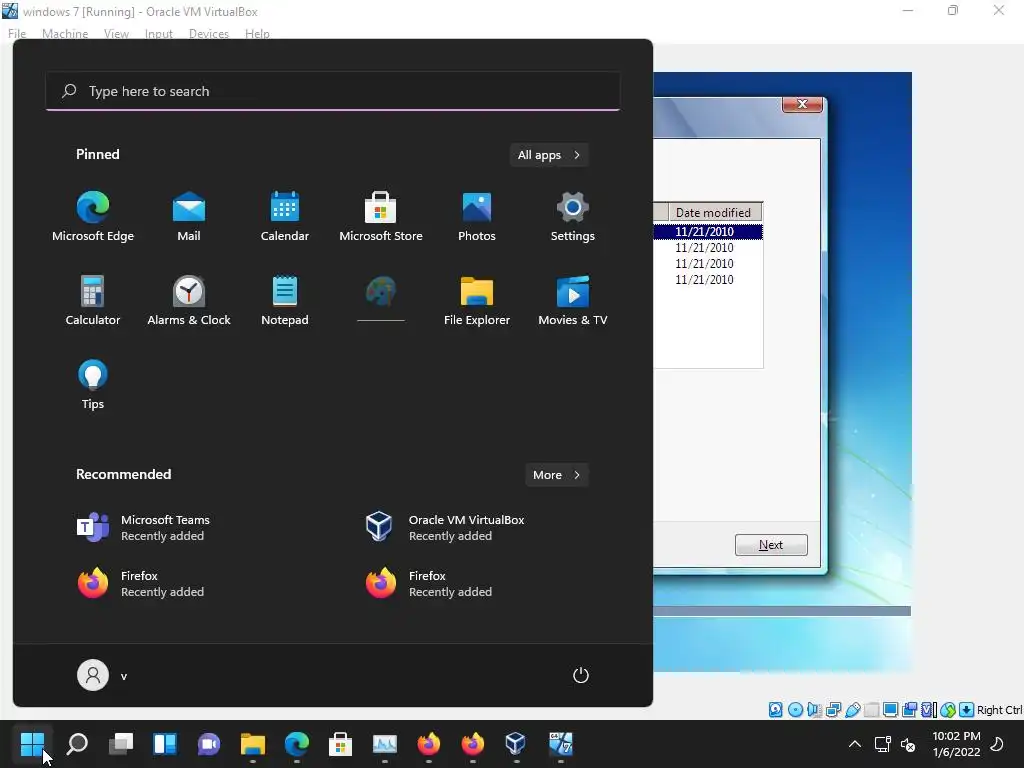Screen dimensions: 1024x768
Task: Click VirtualBox shared folders status icon
Action: tap(871, 710)
